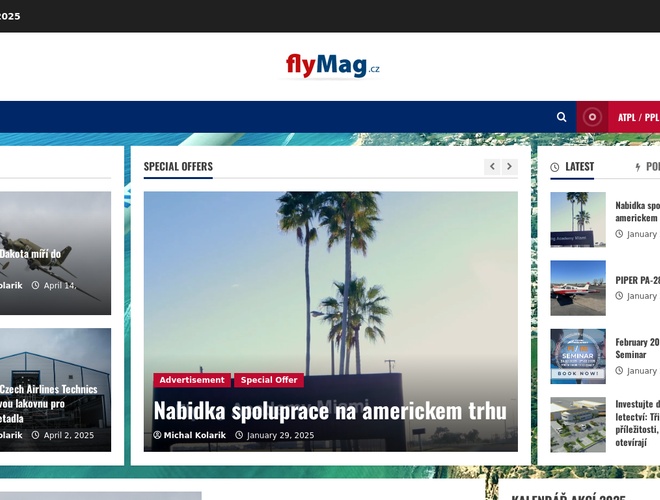Click the red live broadcast circle icon
The width and height of the screenshot is (660, 500).
coord(592,117)
